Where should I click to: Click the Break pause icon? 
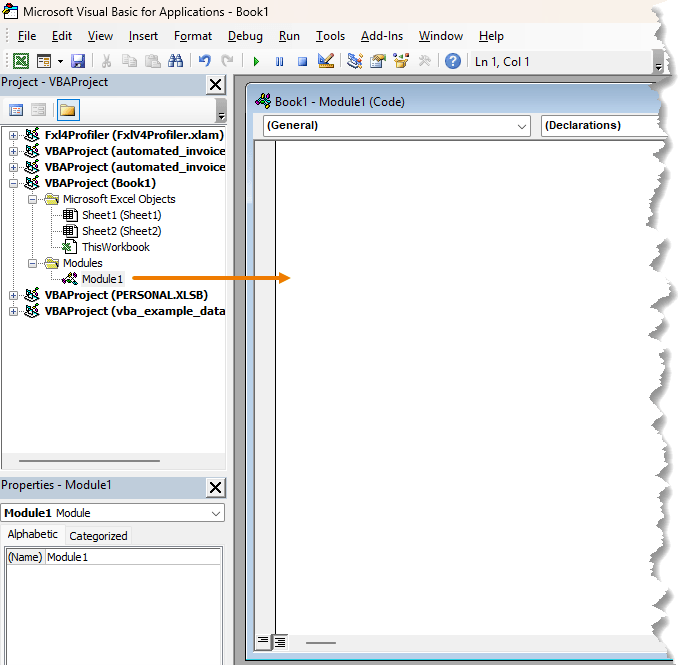[x=279, y=61]
